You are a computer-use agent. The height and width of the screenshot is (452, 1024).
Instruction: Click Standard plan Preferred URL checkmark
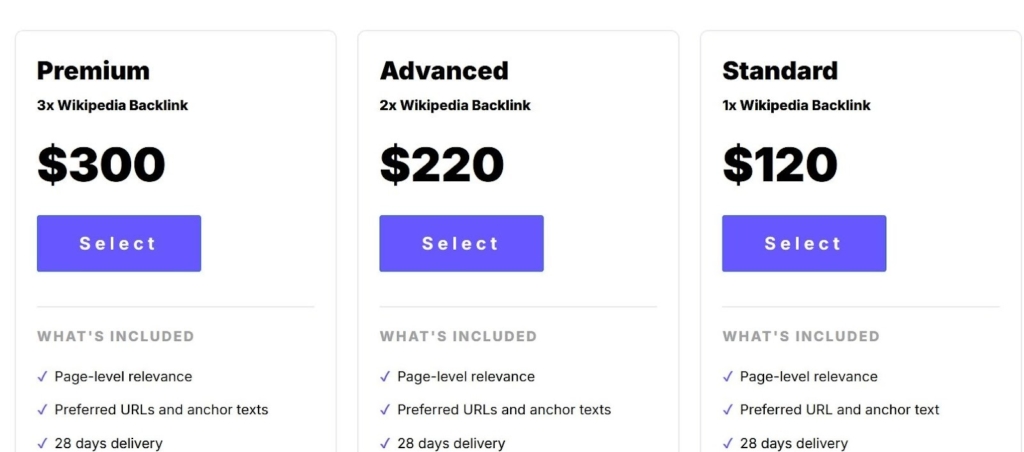(x=728, y=410)
